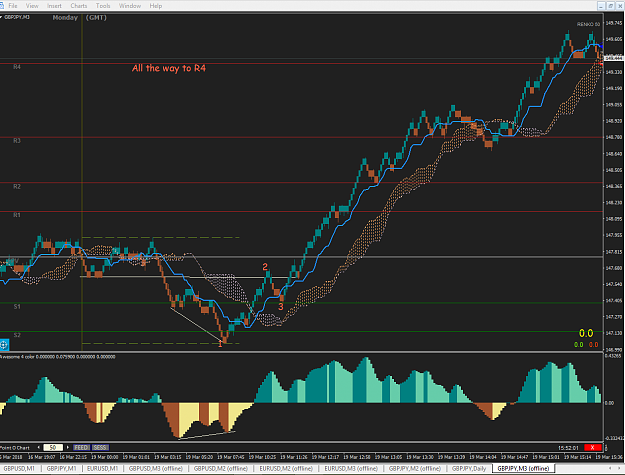Click the red number 3 chart marker

click(x=281, y=307)
